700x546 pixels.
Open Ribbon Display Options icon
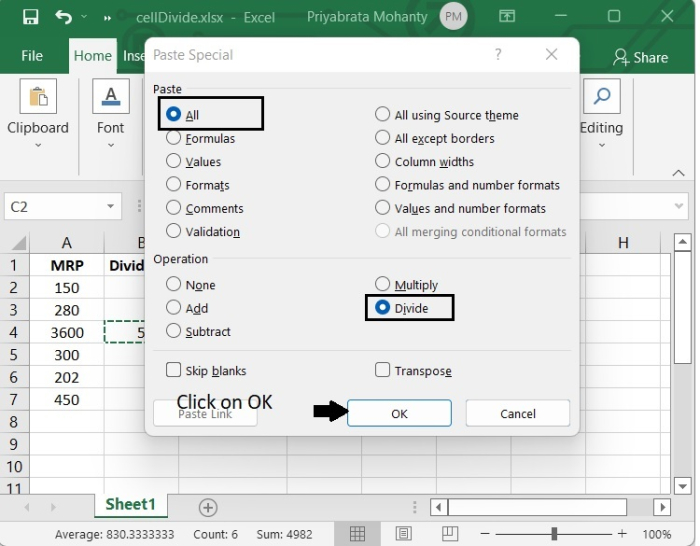pyautogui.click(x=507, y=17)
